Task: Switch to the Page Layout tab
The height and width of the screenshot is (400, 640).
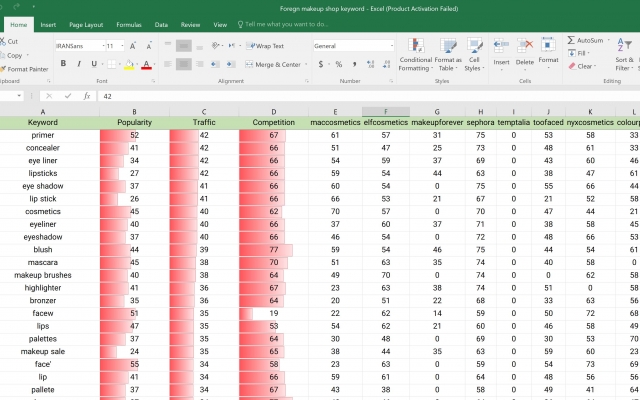Action: pos(86,25)
